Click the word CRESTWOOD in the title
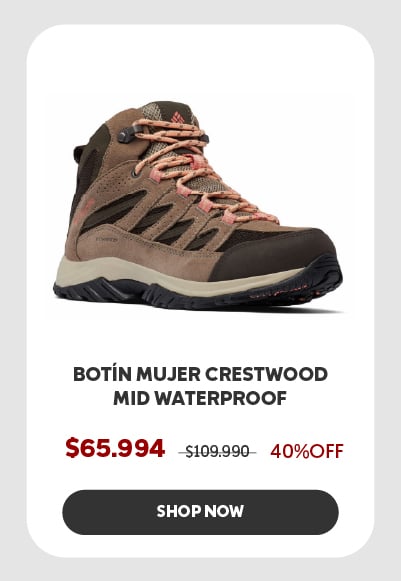 tap(266, 374)
